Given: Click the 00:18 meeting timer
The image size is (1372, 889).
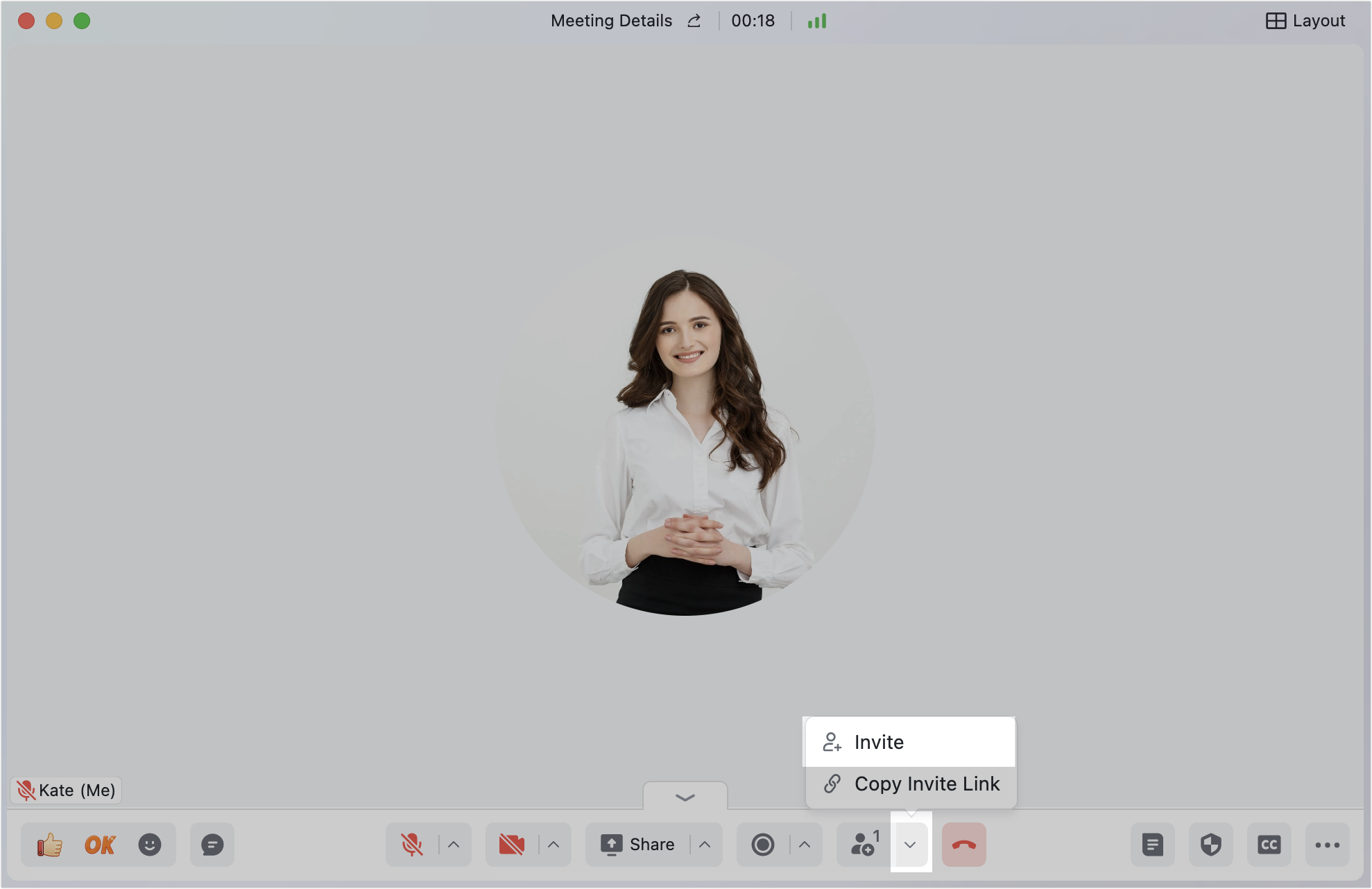Looking at the screenshot, I should point(753,21).
